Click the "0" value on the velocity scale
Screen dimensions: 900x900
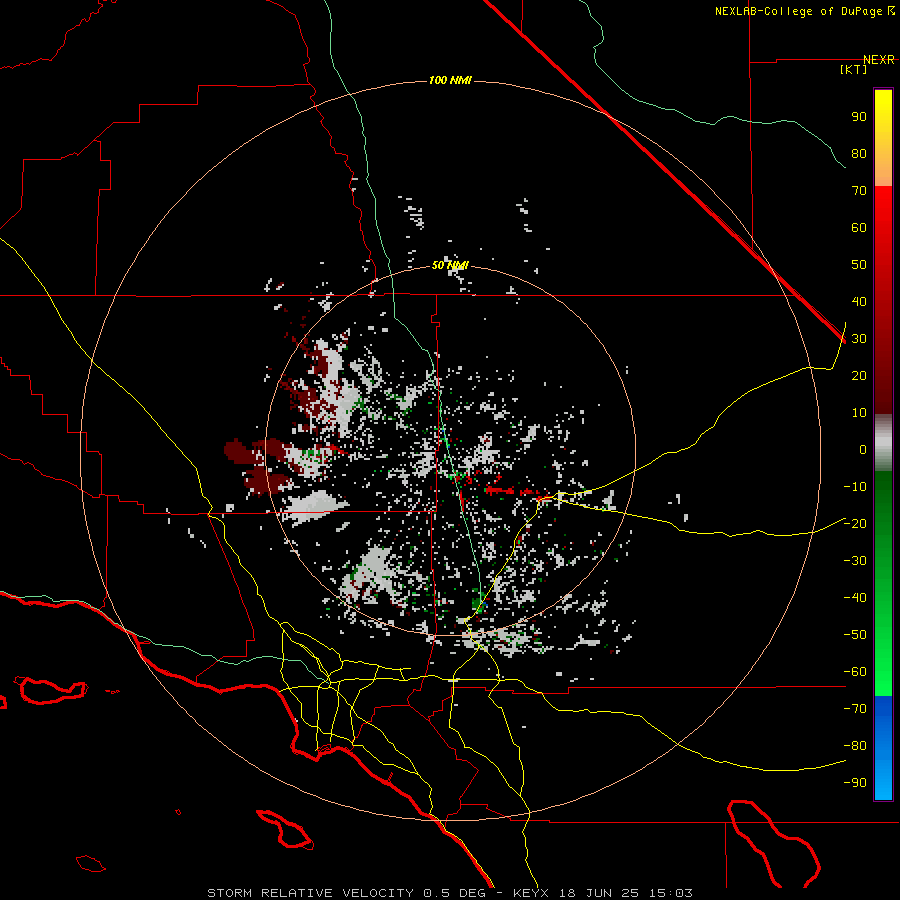(x=863, y=450)
